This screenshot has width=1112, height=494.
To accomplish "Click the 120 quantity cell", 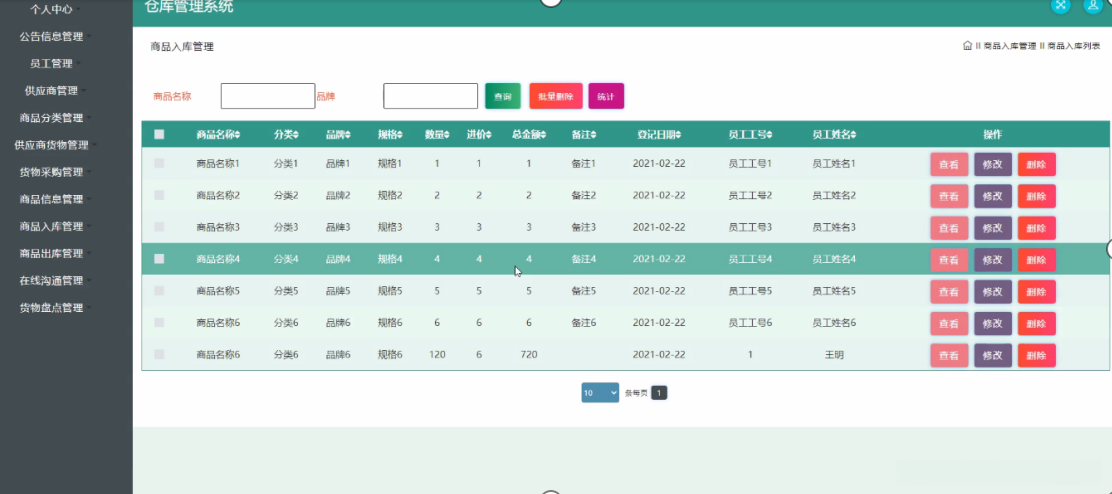I will coord(437,354).
